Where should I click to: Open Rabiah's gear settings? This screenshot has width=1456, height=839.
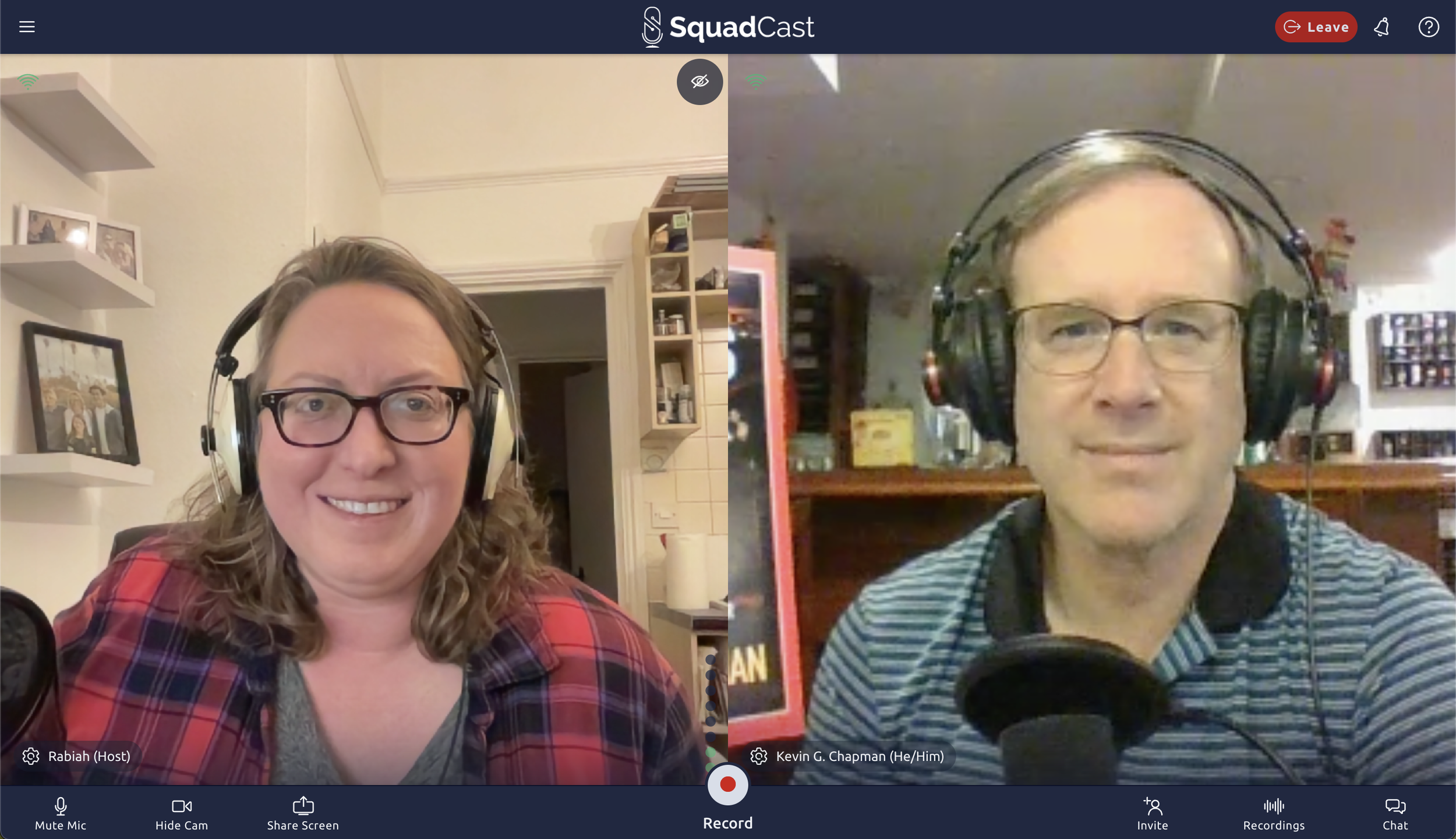coord(31,756)
